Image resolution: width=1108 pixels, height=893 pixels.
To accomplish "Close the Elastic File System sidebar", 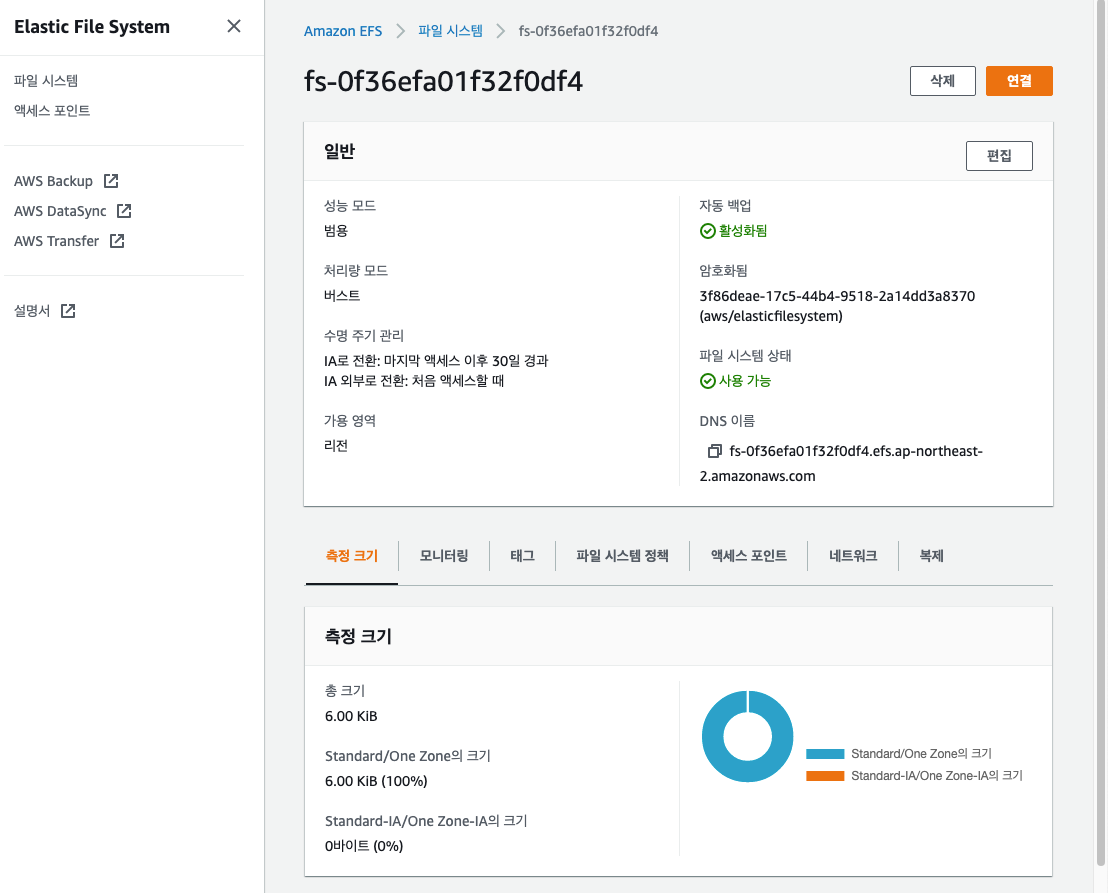I will tap(234, 26).
